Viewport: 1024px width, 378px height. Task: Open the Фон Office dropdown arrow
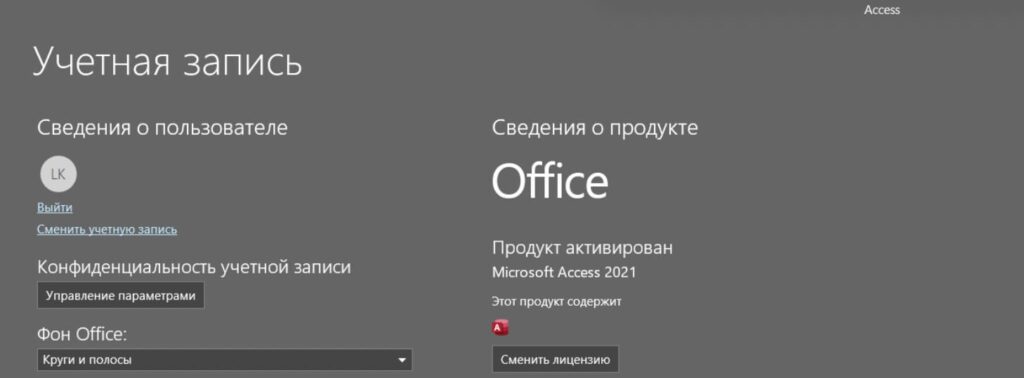pos(402,360)
